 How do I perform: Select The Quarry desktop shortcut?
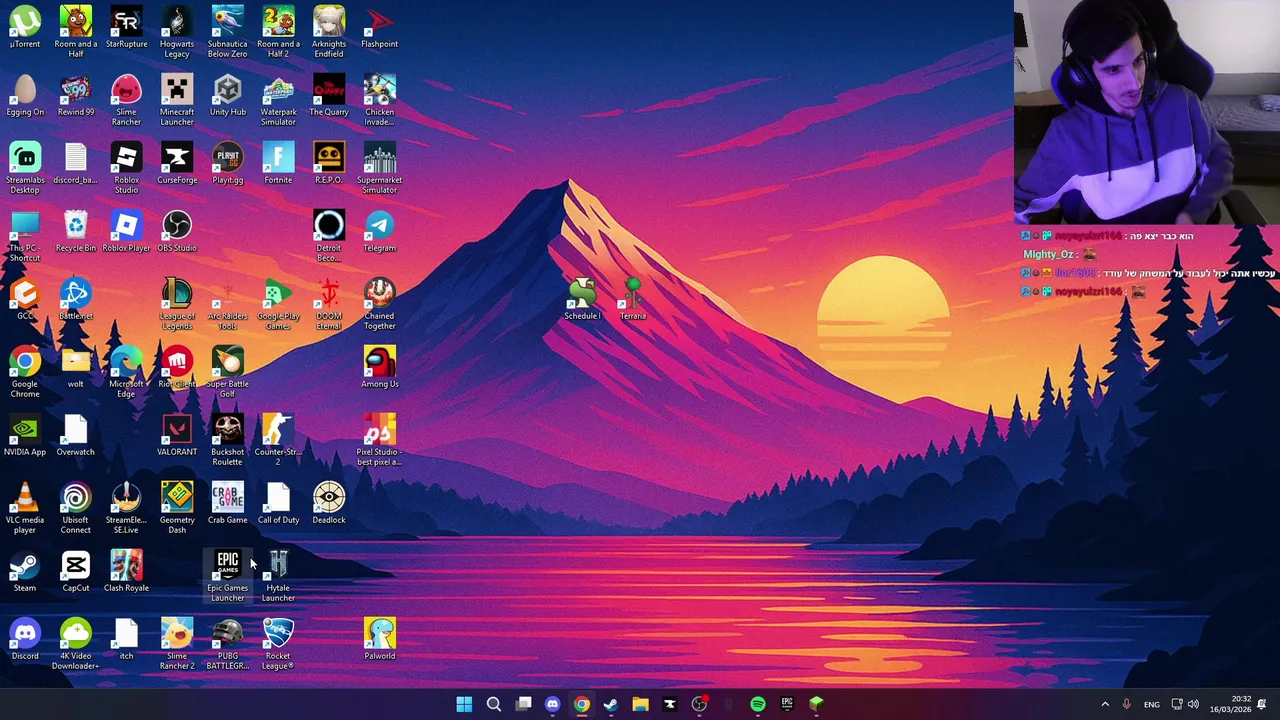click(x=329, y=95)
